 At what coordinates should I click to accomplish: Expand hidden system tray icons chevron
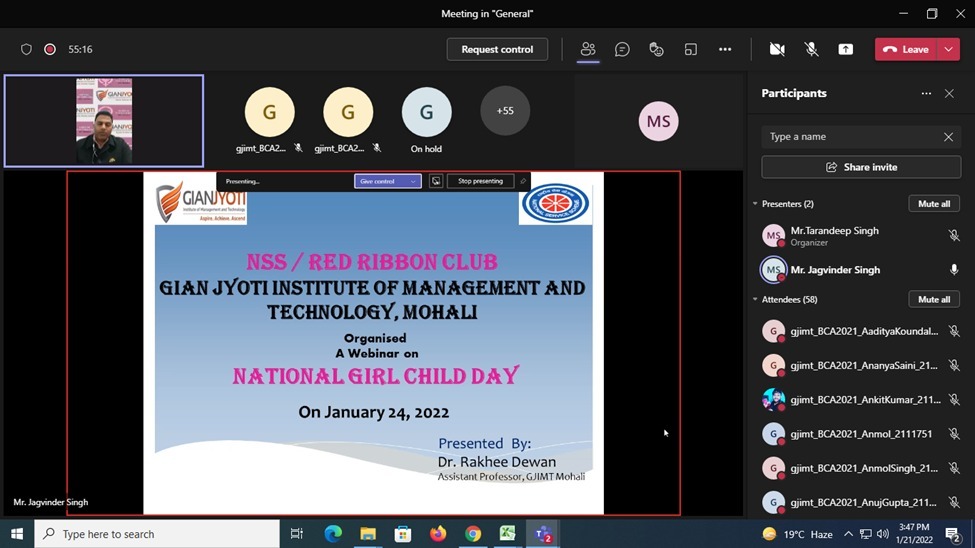click(x=848, y=534)
